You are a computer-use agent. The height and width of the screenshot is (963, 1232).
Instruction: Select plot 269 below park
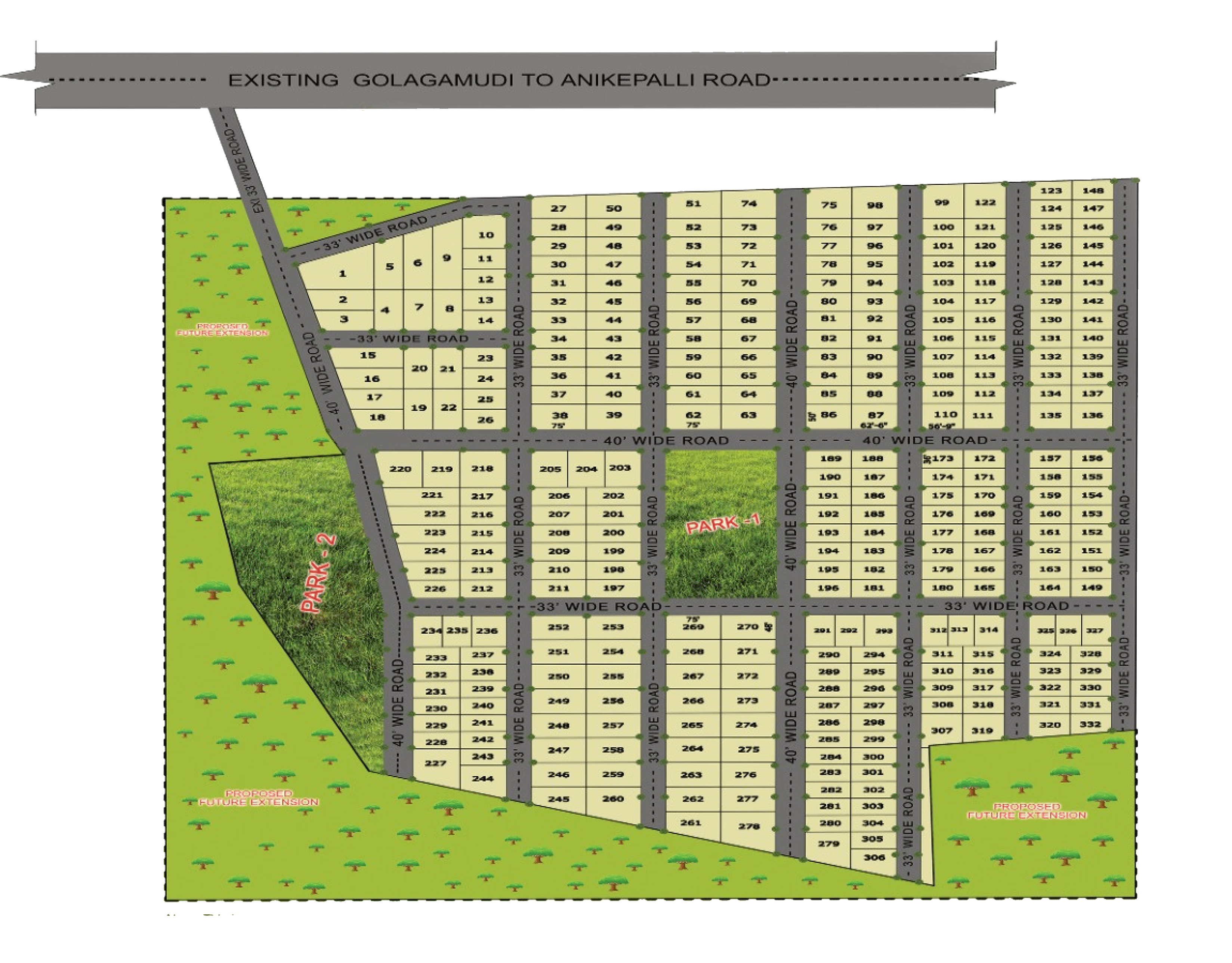[693, 627]
